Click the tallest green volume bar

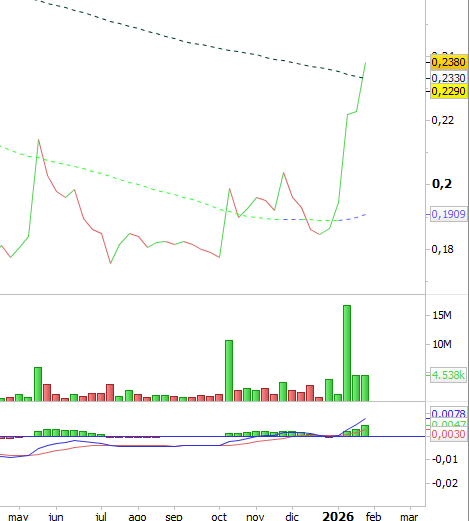(x=347, y=353)
